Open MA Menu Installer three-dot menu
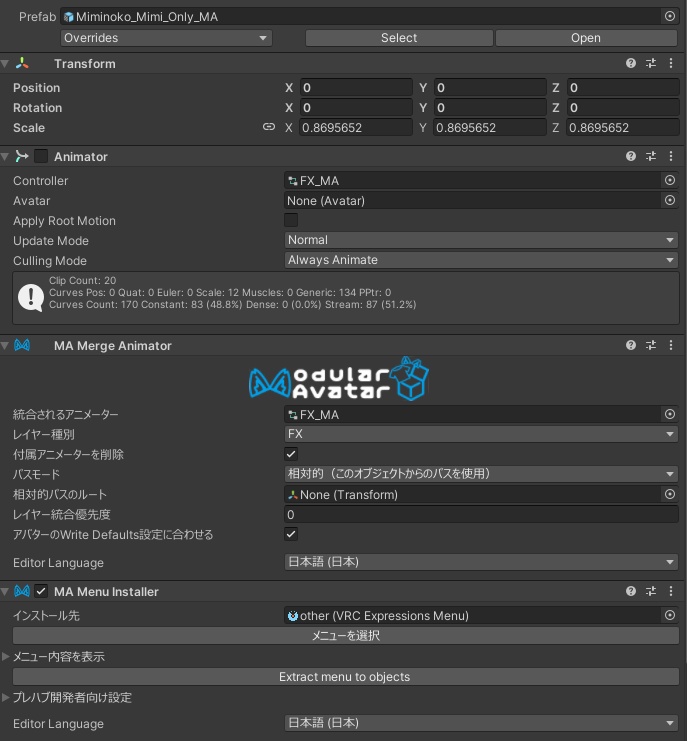The width and height of the screenshot is (687, 741). [671, 591]
